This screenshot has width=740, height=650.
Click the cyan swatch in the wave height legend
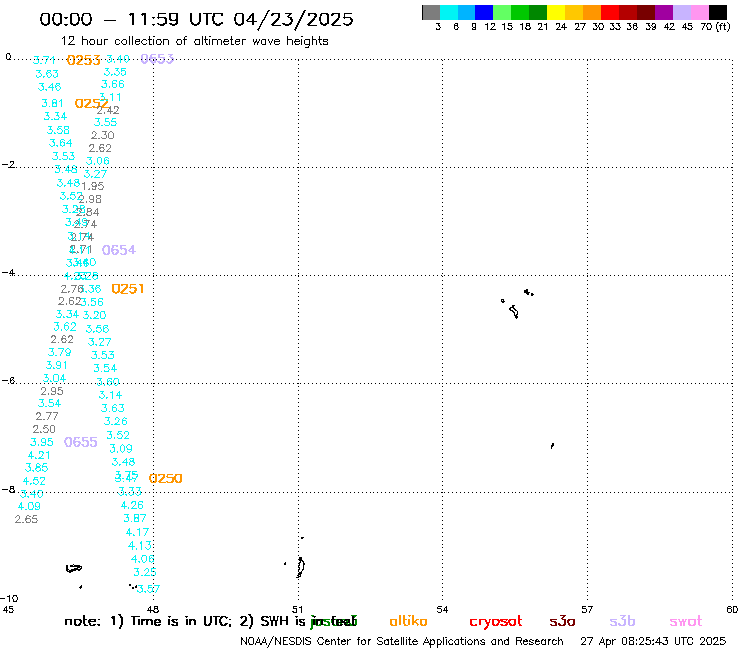pyautogui.click(x=449, y=12)
